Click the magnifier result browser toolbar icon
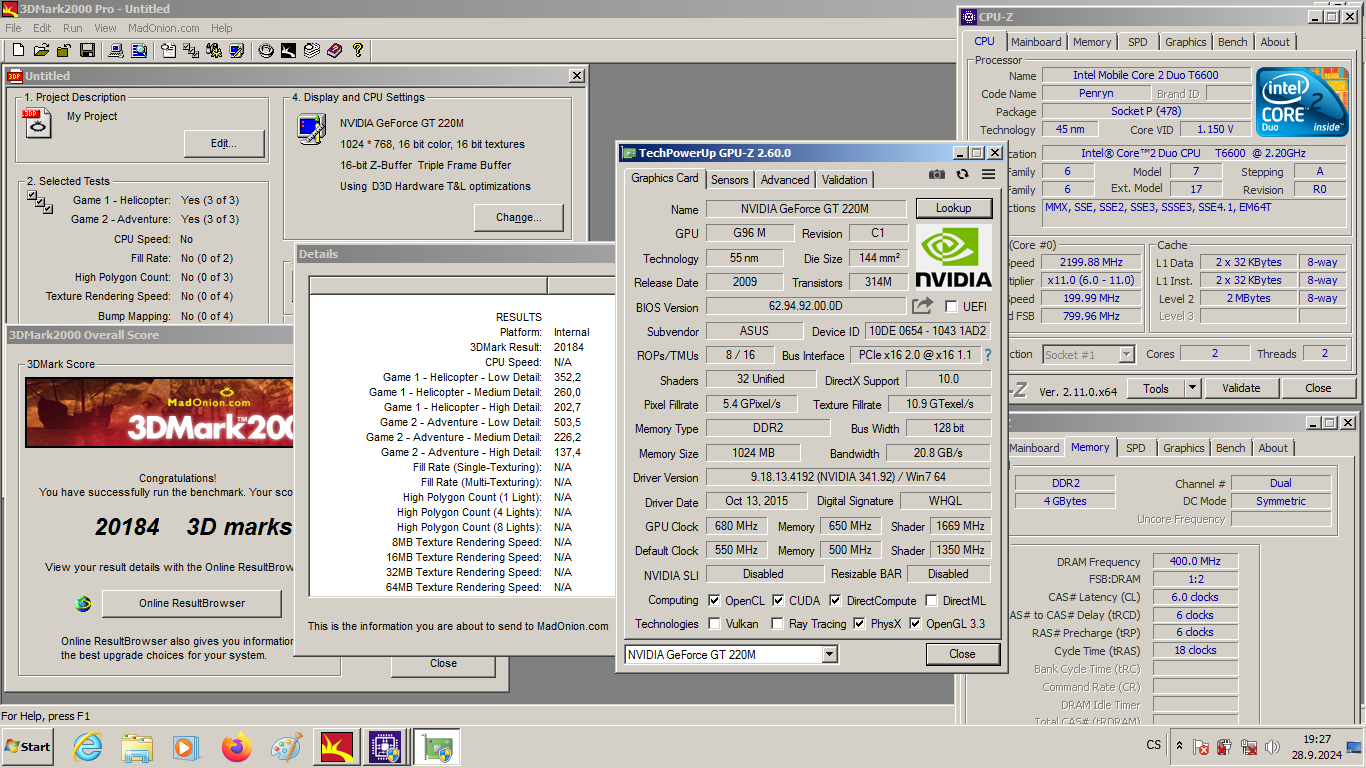1366x768 pixels. pyautogui.click(x=139, y=50)
